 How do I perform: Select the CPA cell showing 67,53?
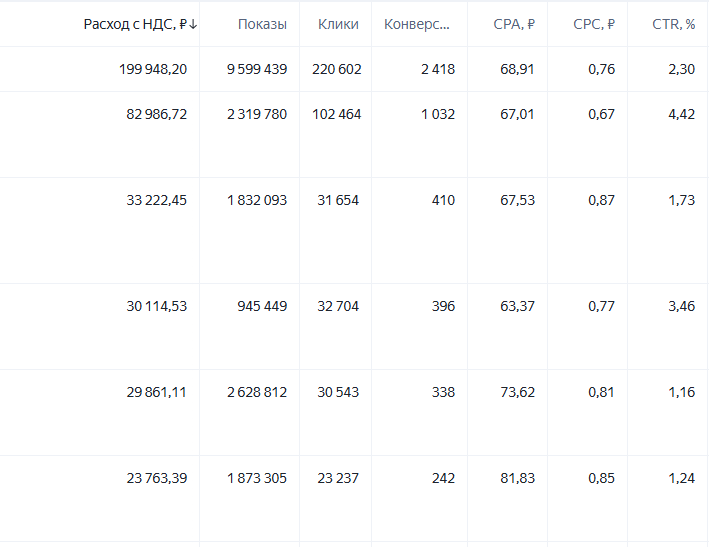[x=517, y=200]
